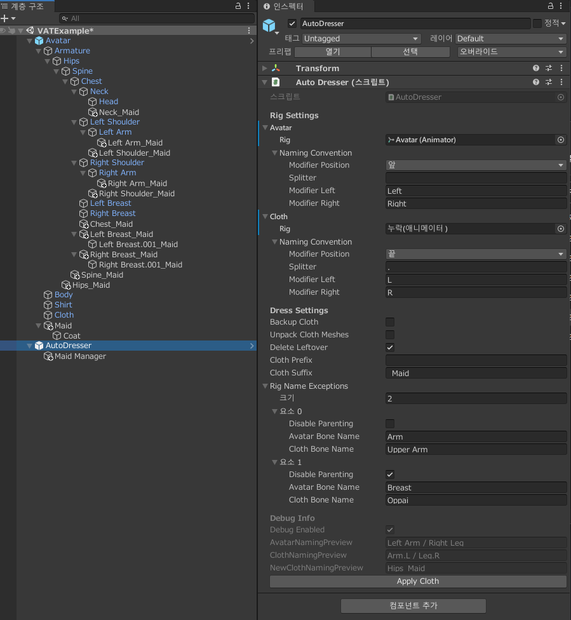Lock the Inspector panel
Image resolution: width=571 pixels, height=620 pixels.
[x=550, y=6]
